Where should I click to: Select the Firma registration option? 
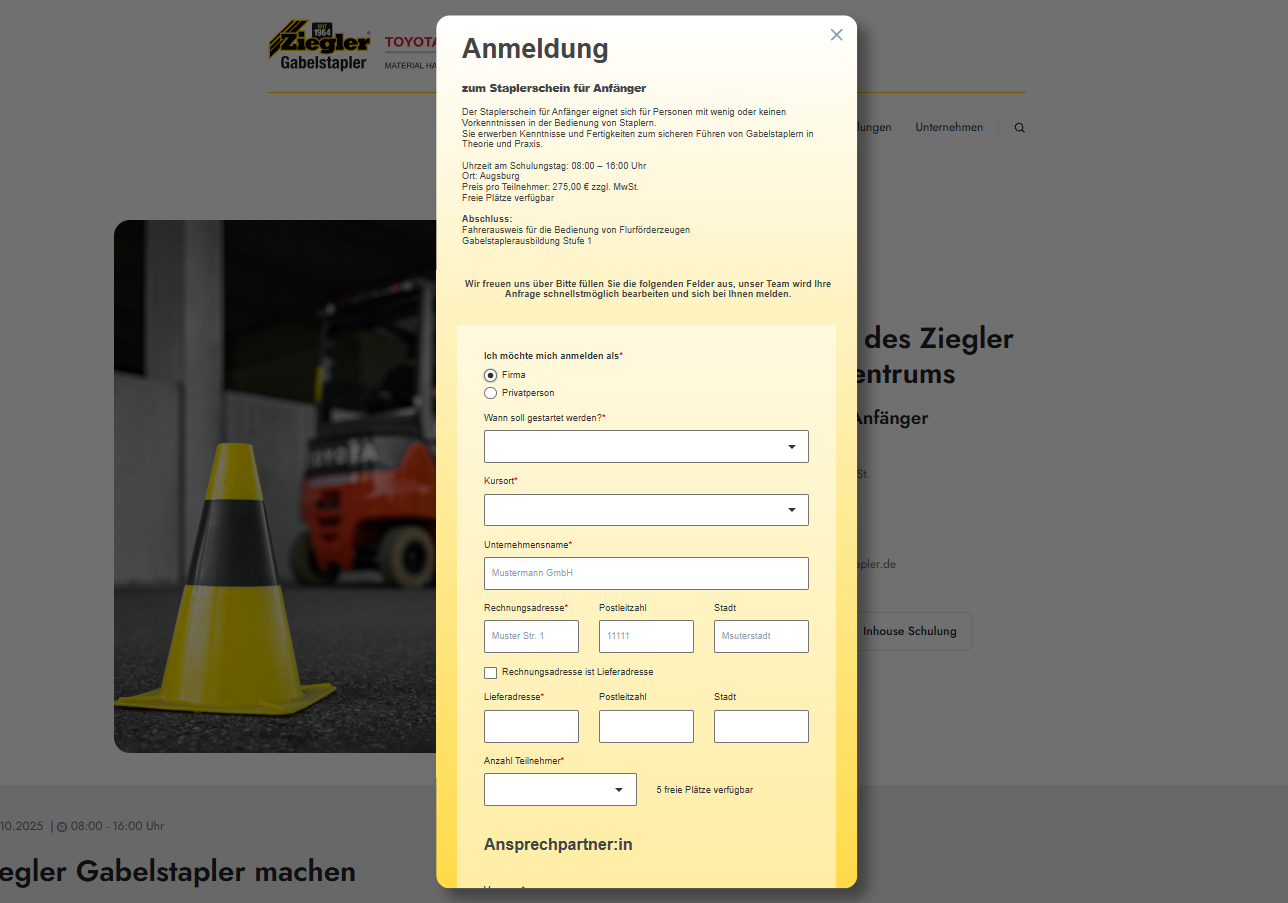coord(490,374)
